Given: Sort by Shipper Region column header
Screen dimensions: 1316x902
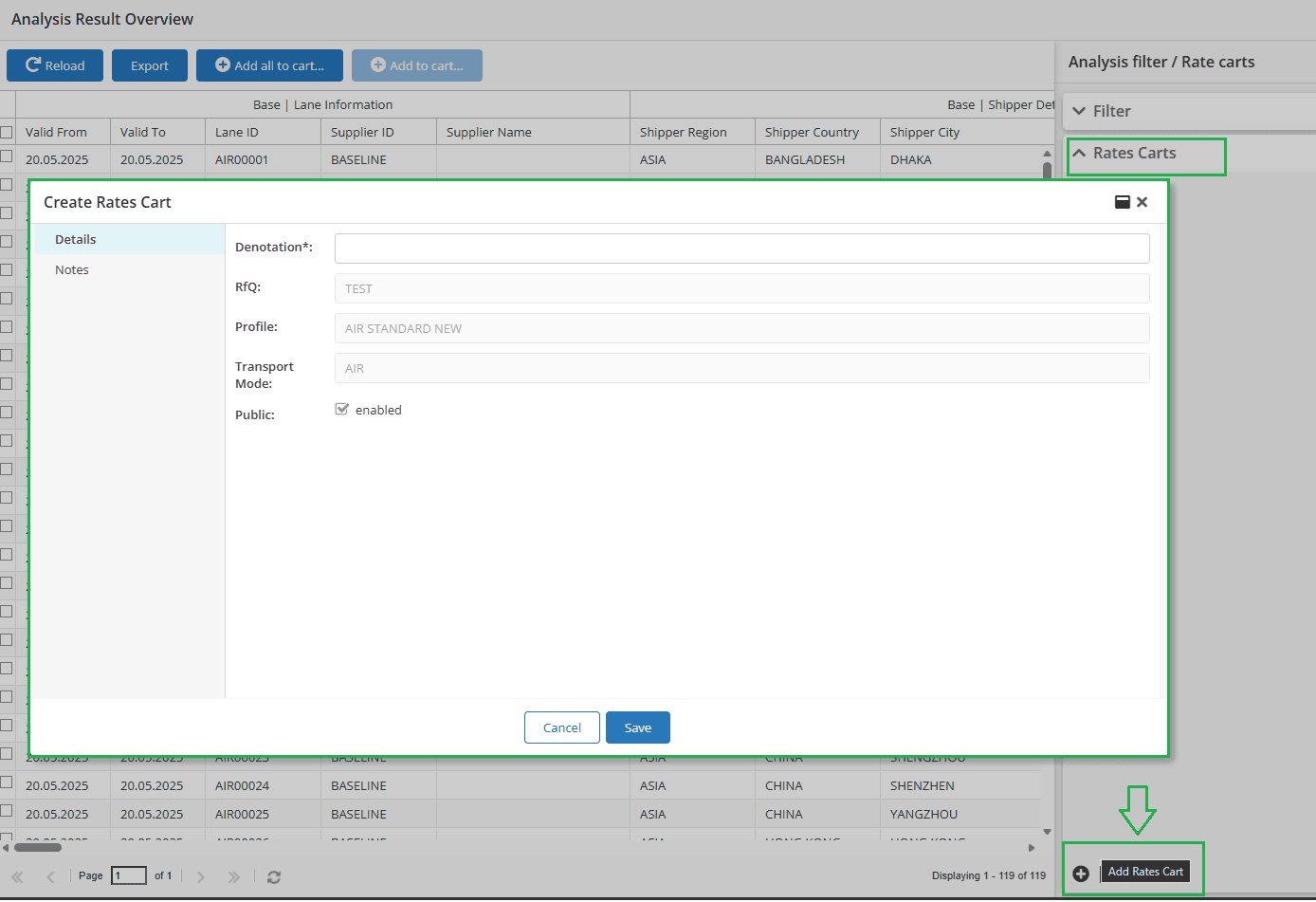Looking at the screenshot, I should (x=693, y=132).
